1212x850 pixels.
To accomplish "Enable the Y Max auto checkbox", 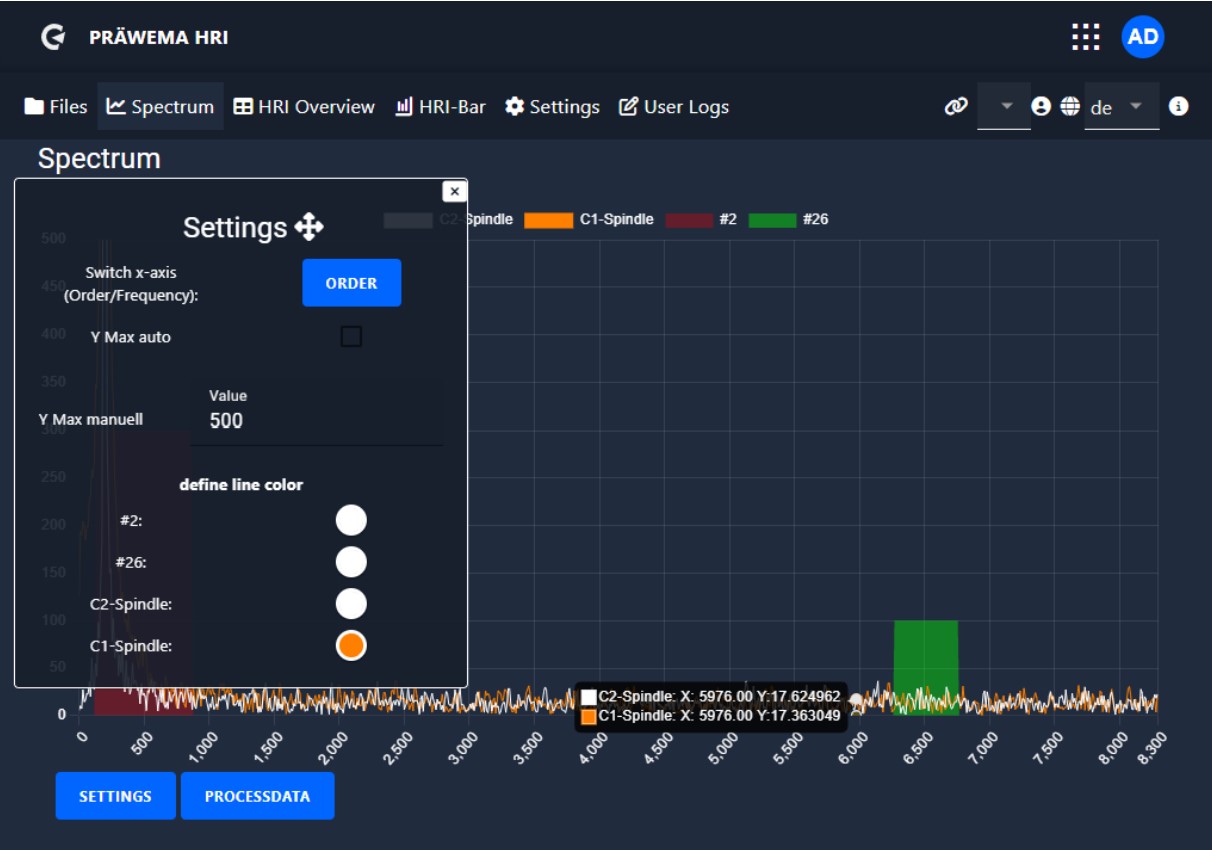I will pos(351,337).
